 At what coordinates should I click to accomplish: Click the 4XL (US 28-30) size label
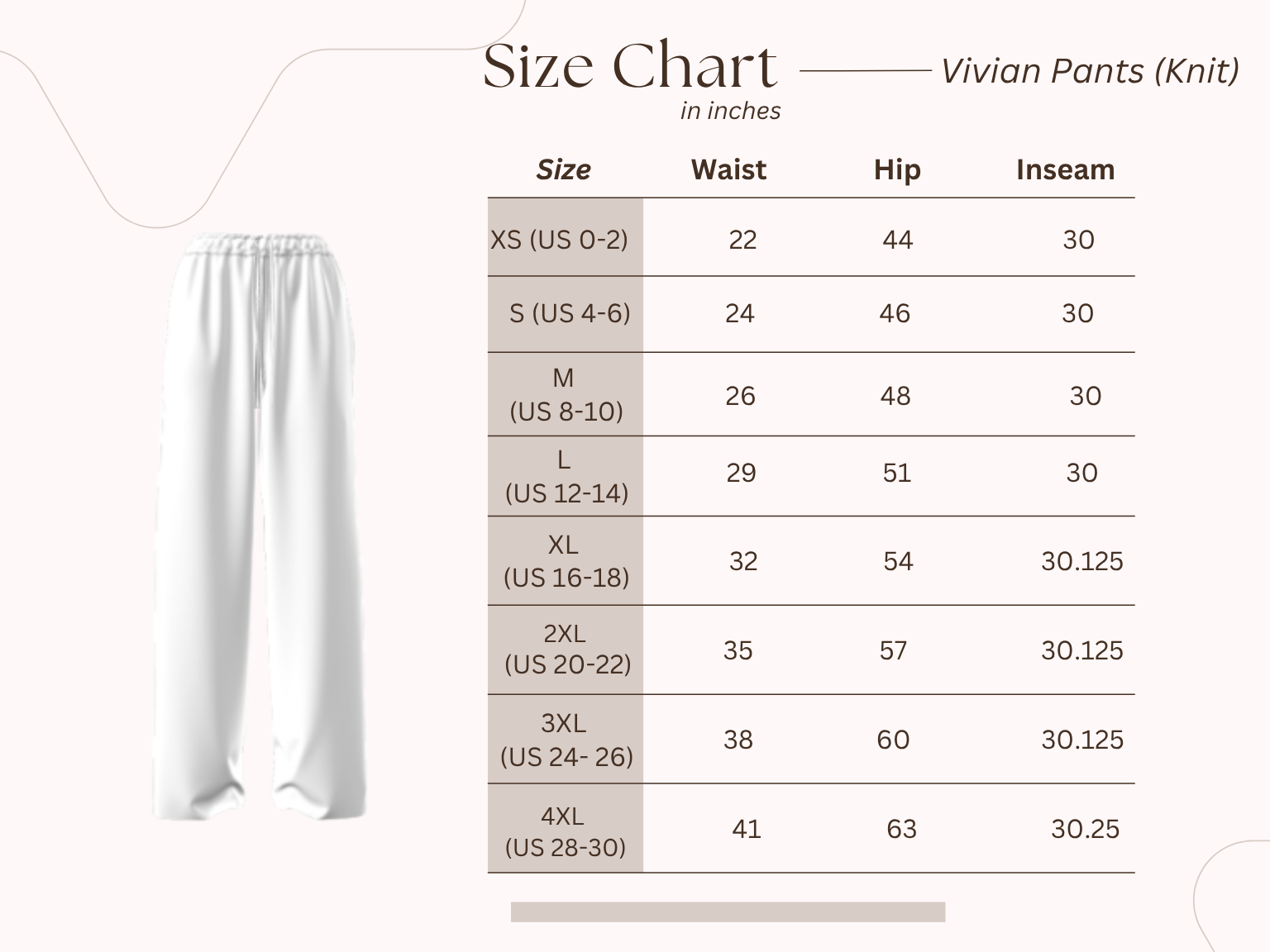(x=565, y=831)
